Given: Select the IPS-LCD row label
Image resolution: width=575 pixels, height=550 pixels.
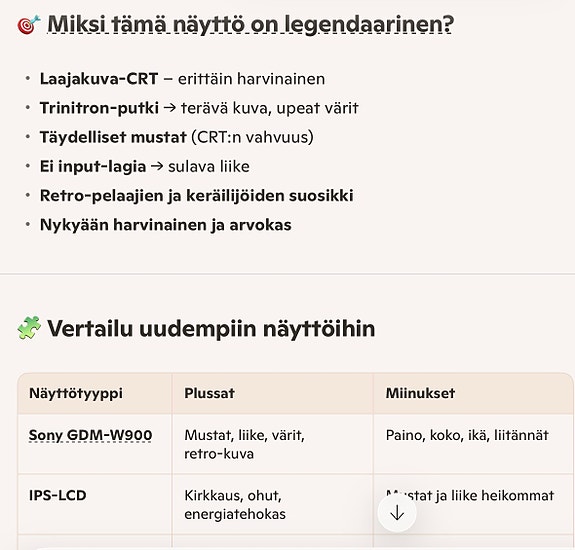Looking at the screenshot, I should 58,495.
